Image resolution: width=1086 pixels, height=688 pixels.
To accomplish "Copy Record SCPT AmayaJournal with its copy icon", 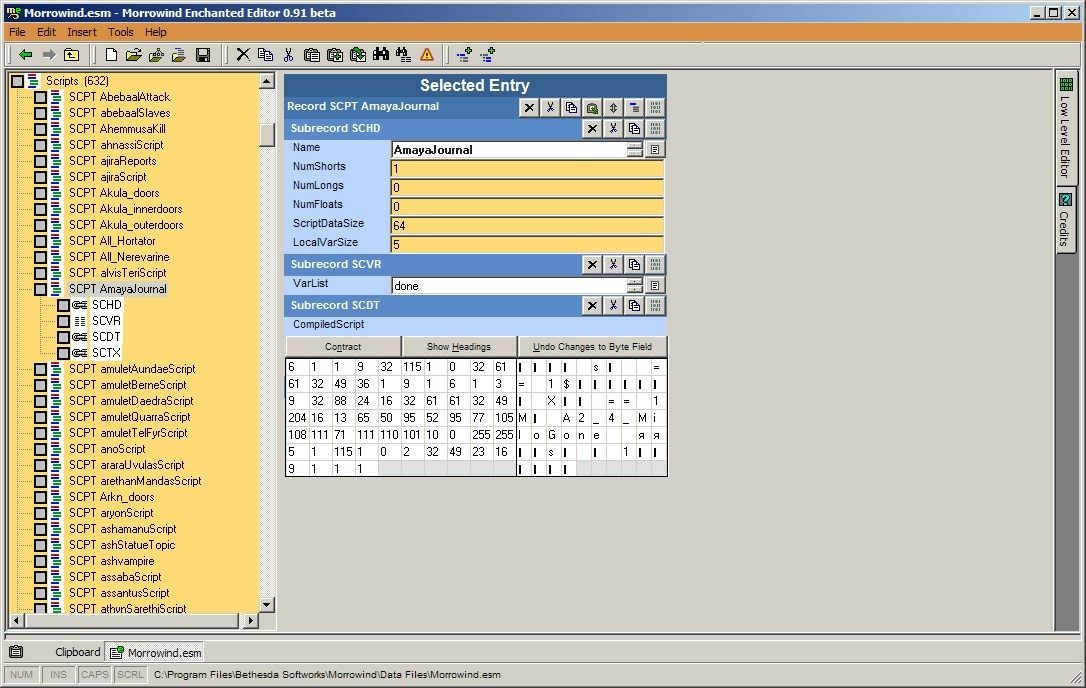I will pyautogui.click(x=571, y=107).
